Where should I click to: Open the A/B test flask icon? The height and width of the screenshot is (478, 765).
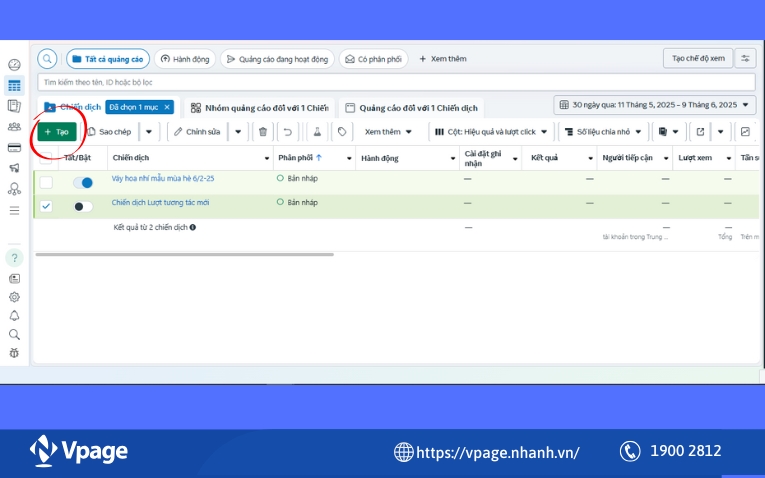click(x=317, y=132)
